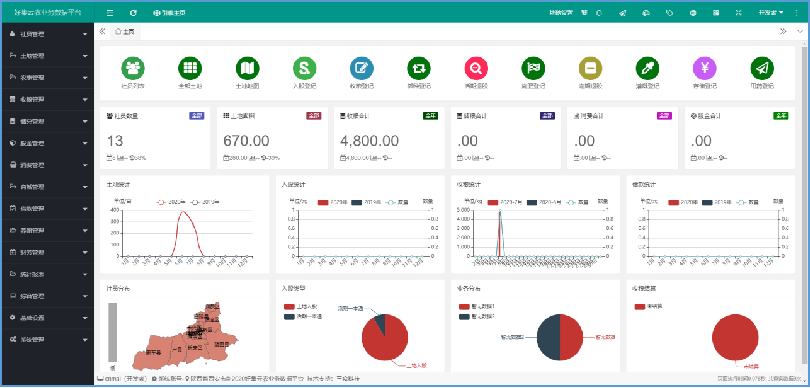Open the green S-letter shortcut icon
This screenshot has height=388, width=810.
pyautogui.click(x=305, y=68)
